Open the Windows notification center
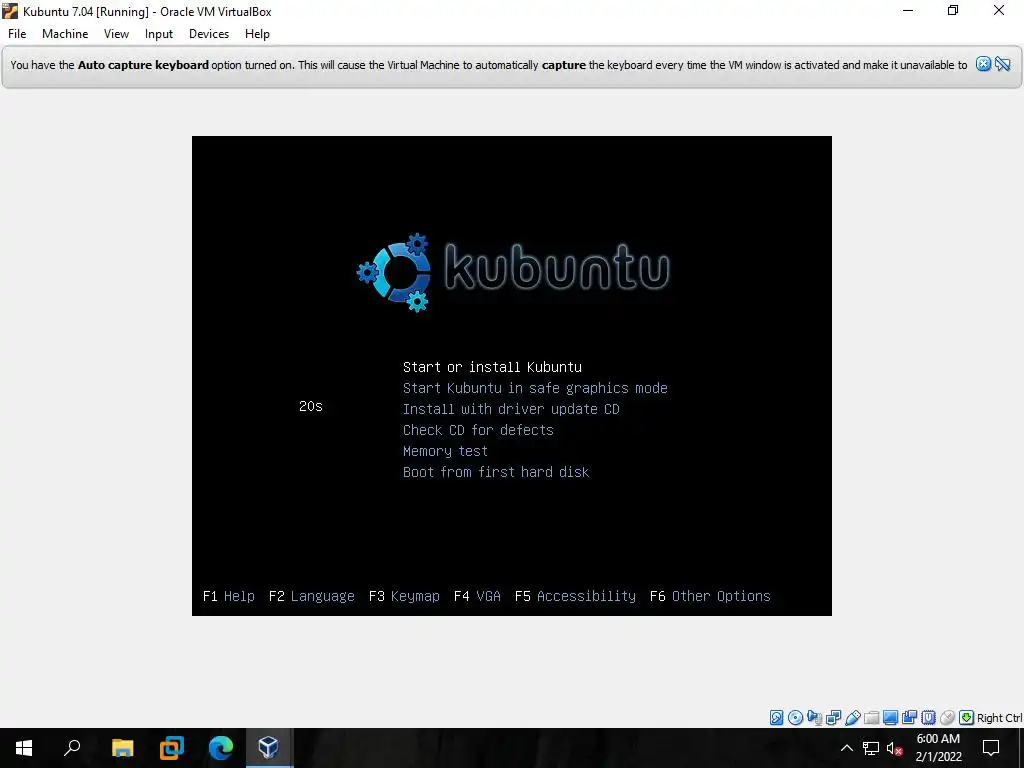Viewport: 1024px width, 768px height. pyautogui.click(x=991, y=748)
